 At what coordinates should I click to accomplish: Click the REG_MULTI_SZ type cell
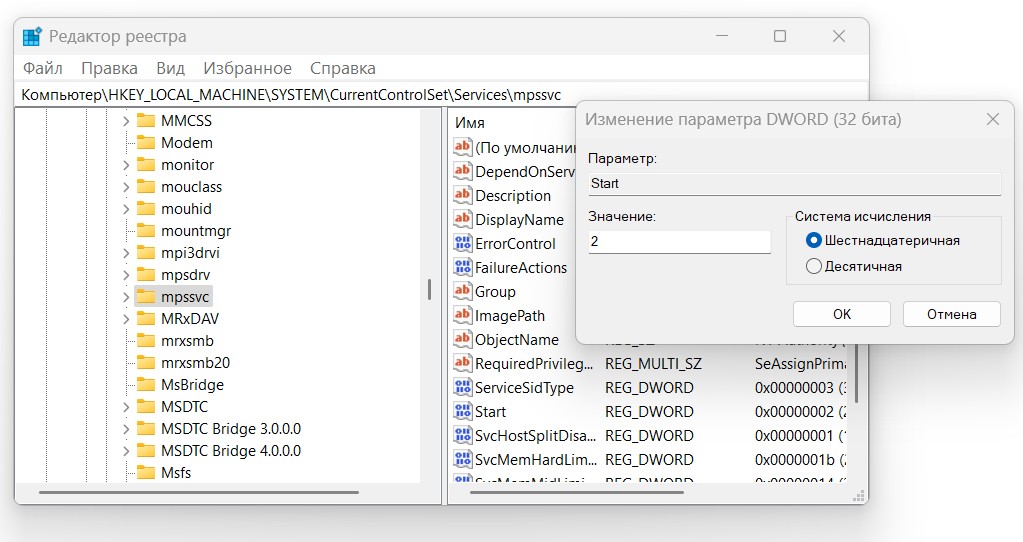click(653, 364)
